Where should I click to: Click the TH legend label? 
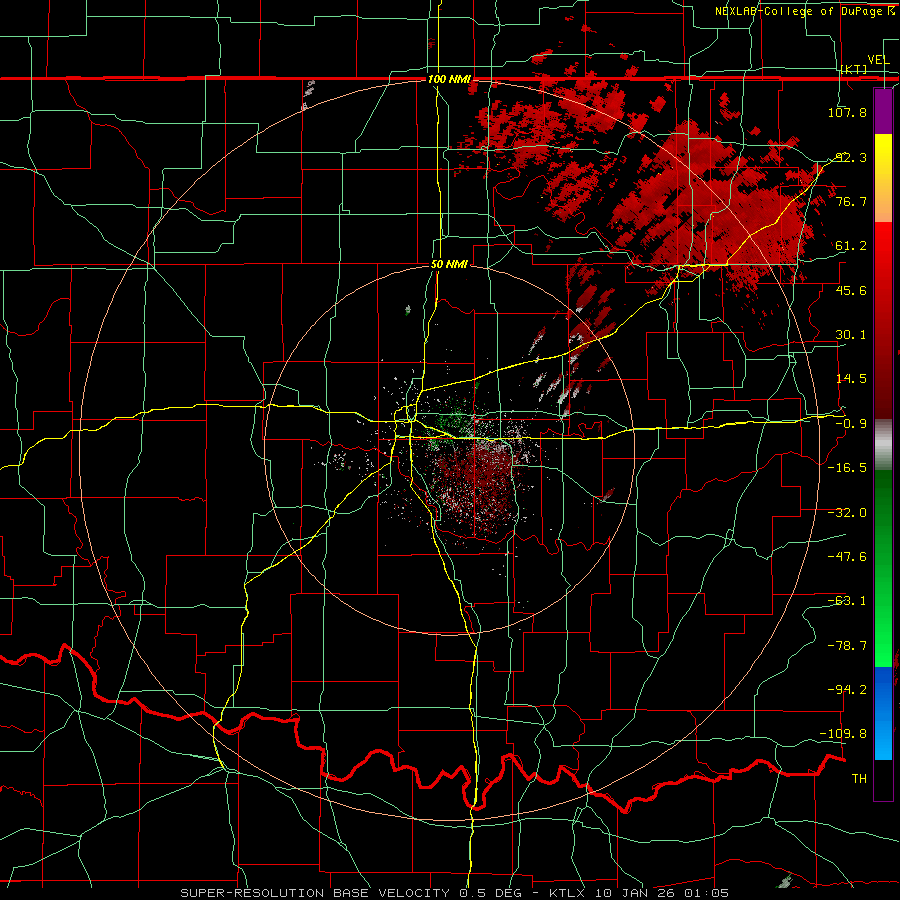859,779
